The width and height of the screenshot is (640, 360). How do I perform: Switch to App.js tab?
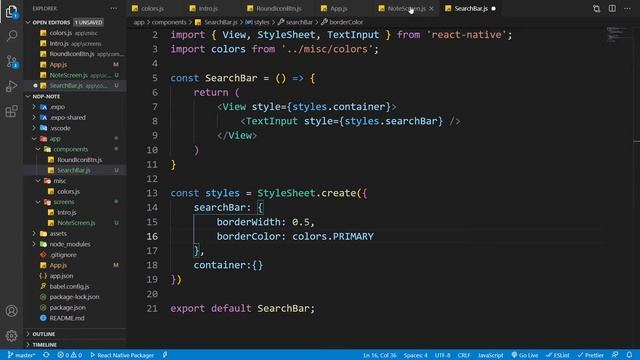click(x=338, y=8)
